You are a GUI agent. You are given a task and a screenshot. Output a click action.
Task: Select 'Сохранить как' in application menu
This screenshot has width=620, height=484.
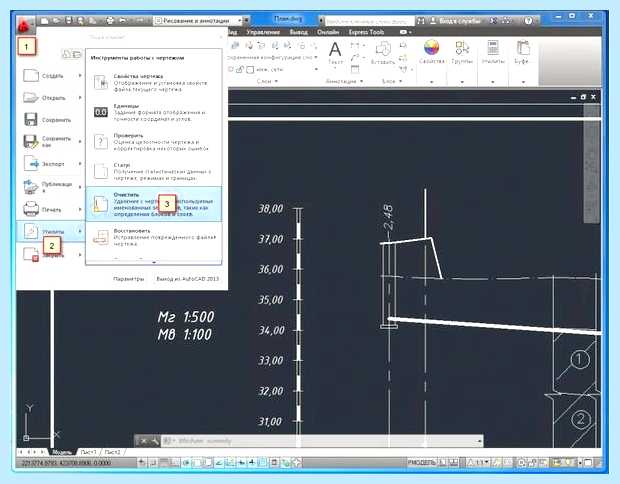coord(50,142)
